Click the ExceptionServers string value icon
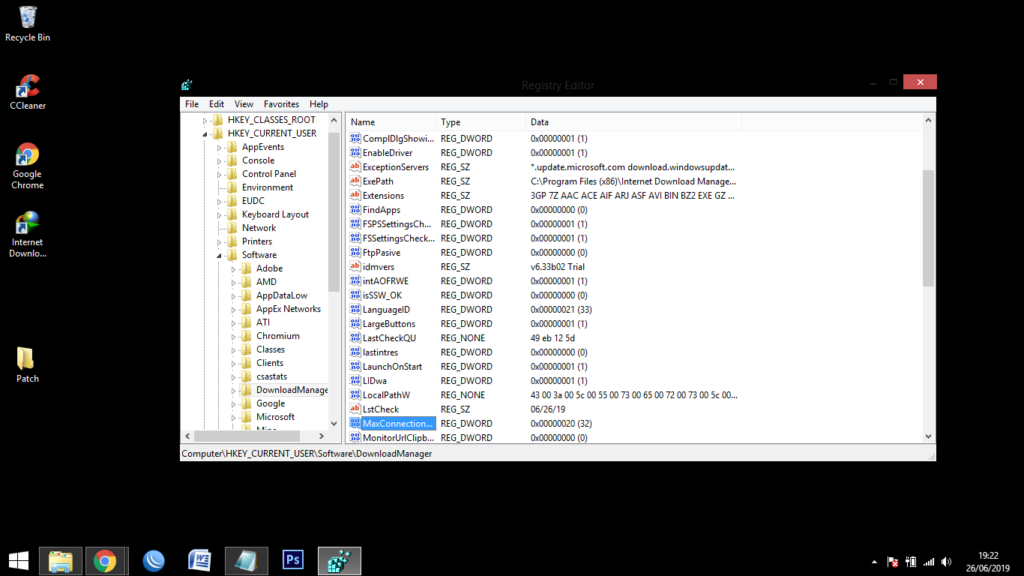1024x576 pixels. (x=355, y=167)
